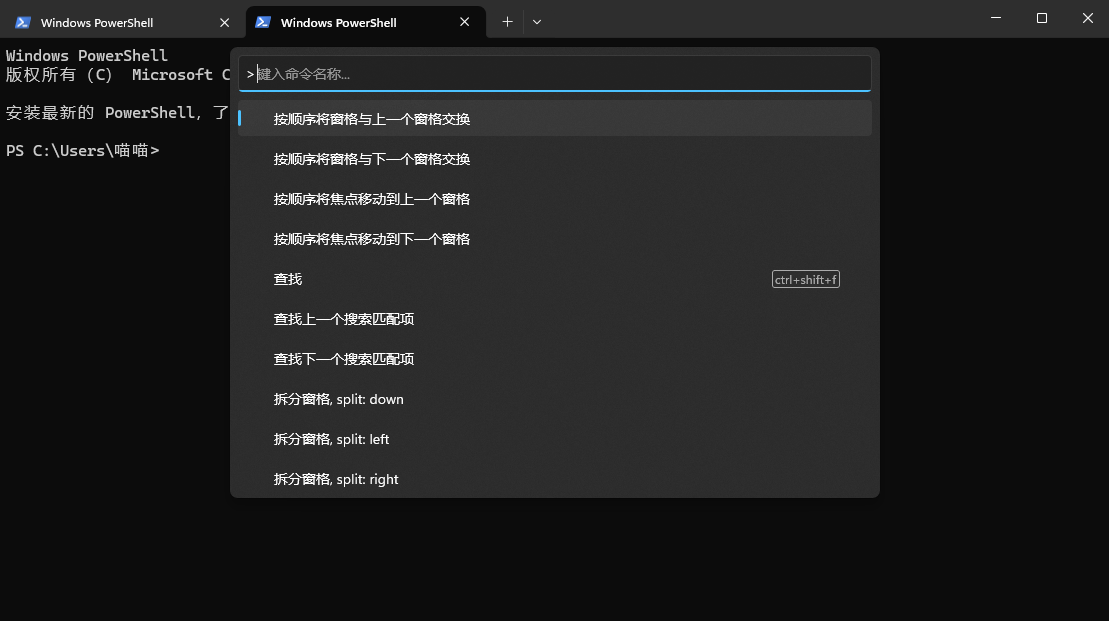The width and height of the screenshot is (1109, 621).
Task: Pick 按顺序将焦点移动到下一个窗格 command
Action: (372, 239)
